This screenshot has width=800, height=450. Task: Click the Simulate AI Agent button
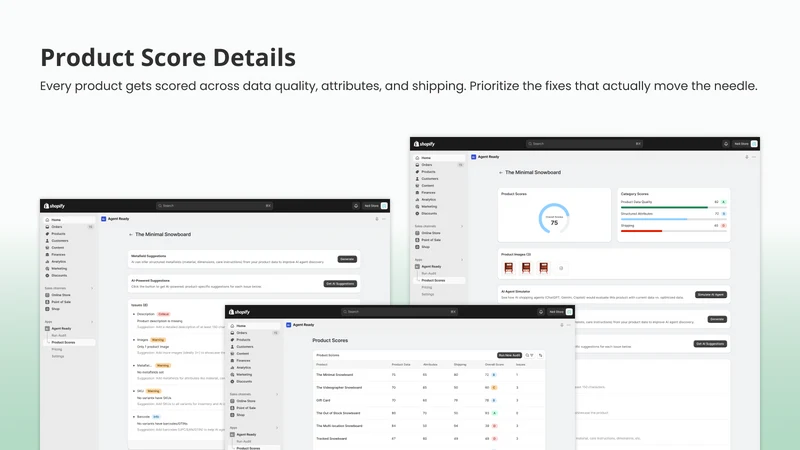click(x=711, y=295)
